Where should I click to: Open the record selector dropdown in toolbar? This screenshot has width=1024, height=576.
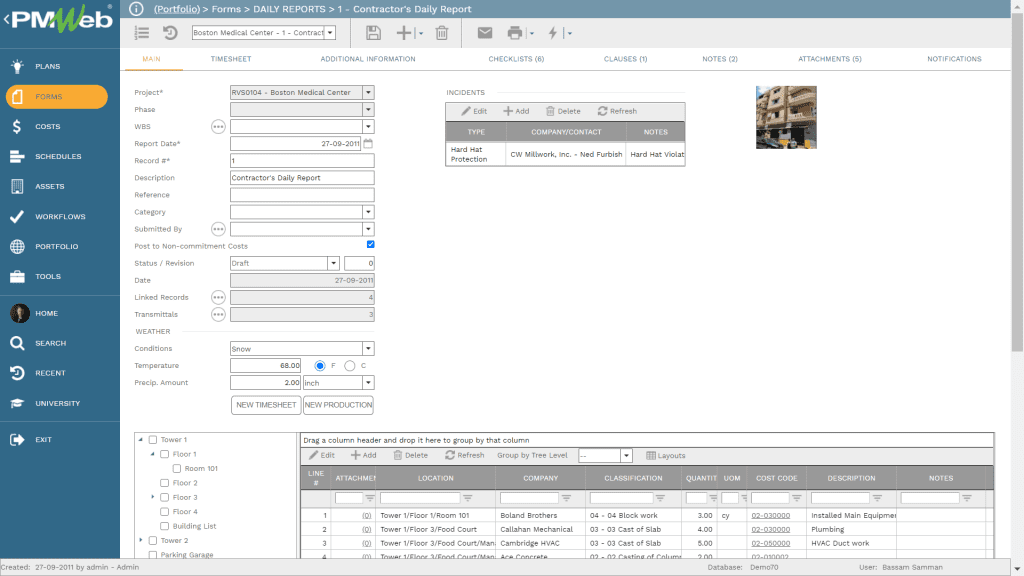pyautogui.click(x=330, y=33)
